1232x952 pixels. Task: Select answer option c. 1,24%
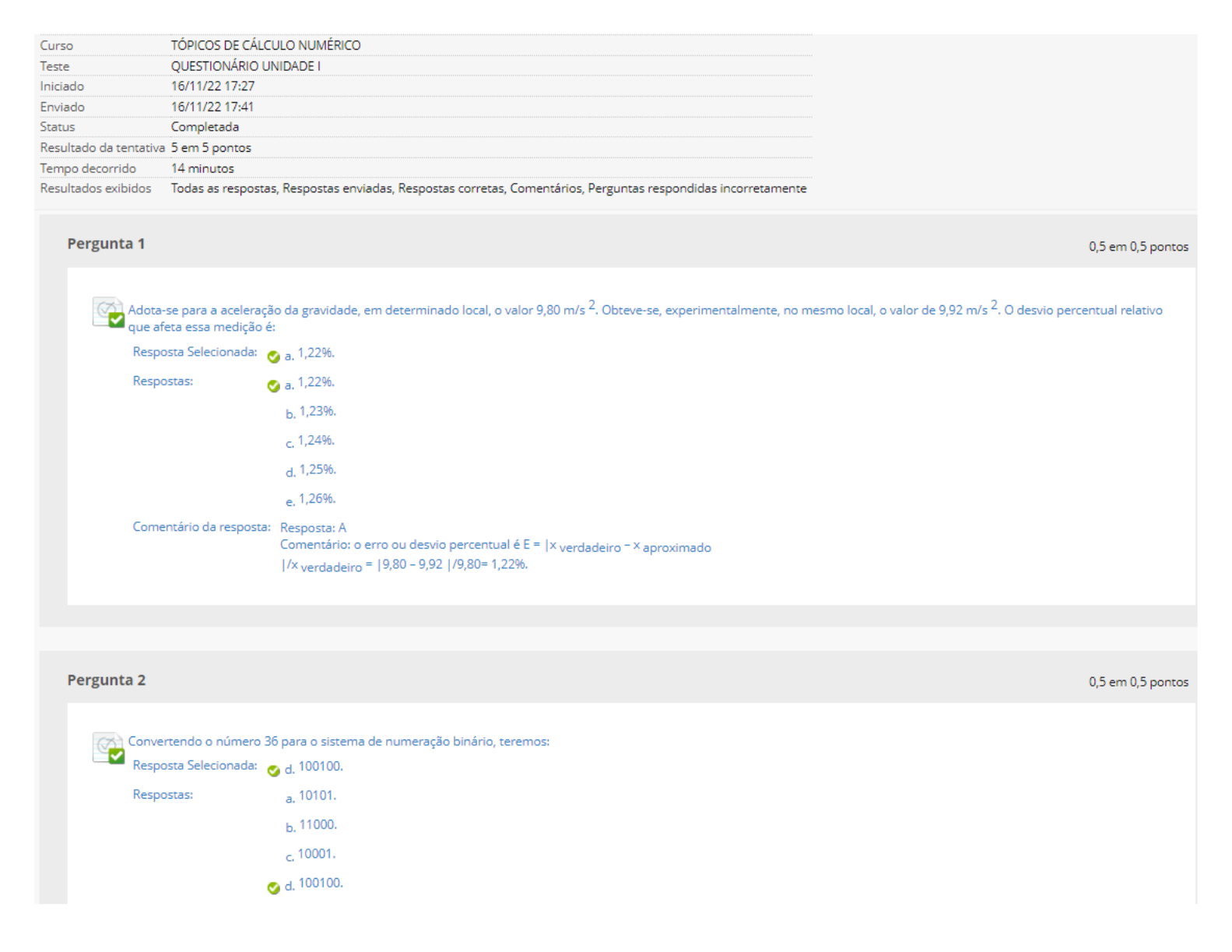[x=315, y=441]
